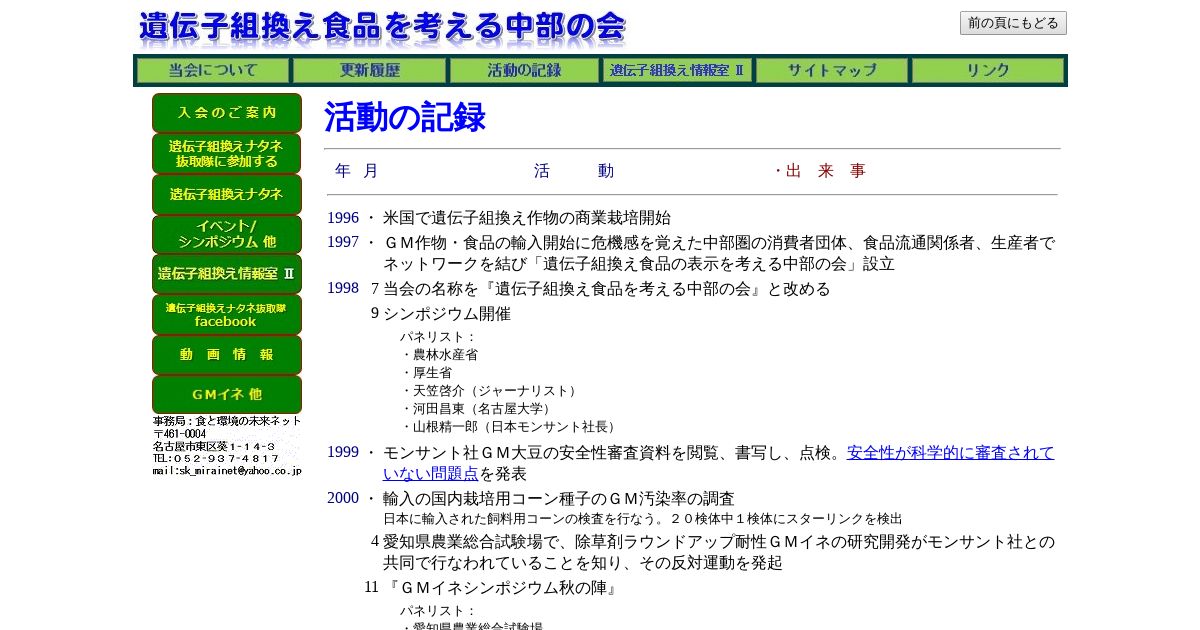This screenshot has height=630, width=1200.
Task: Click the 事務局：食と環境の未来ネット text
Action: (x=227, y=421)
